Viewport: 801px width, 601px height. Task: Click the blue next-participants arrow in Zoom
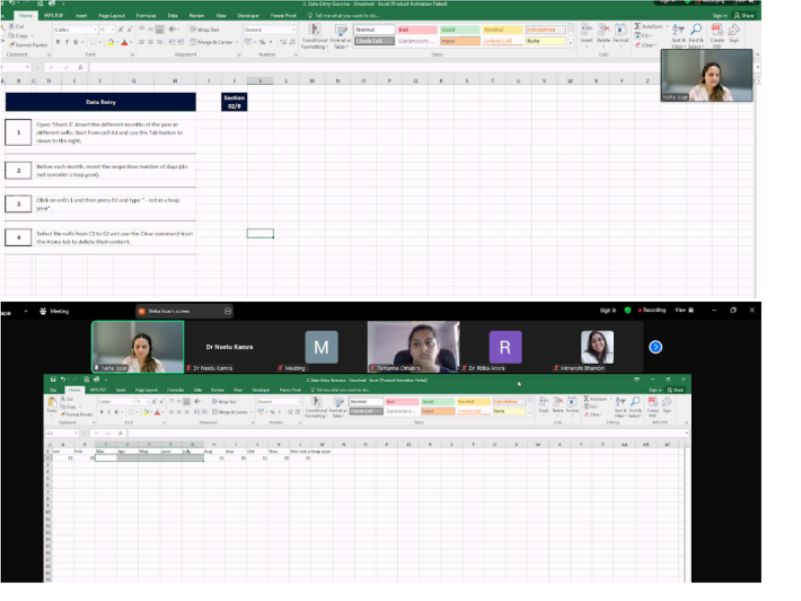tap(655, 346)
